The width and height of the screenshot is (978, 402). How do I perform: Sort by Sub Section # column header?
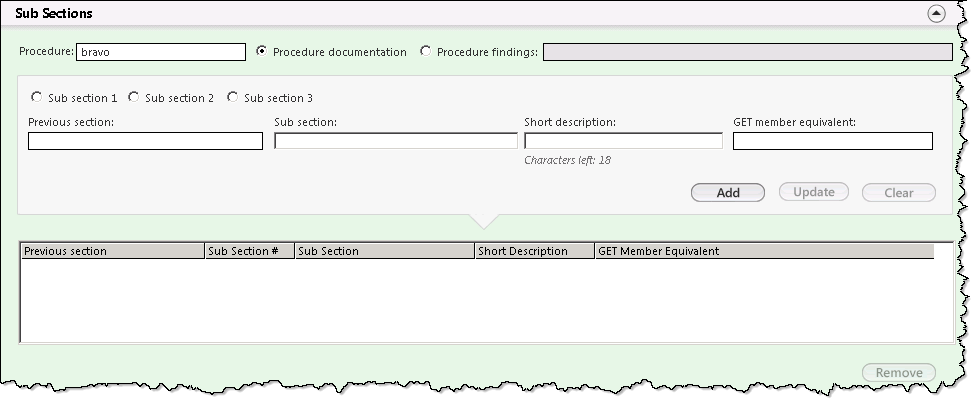[x=249, y=251]
